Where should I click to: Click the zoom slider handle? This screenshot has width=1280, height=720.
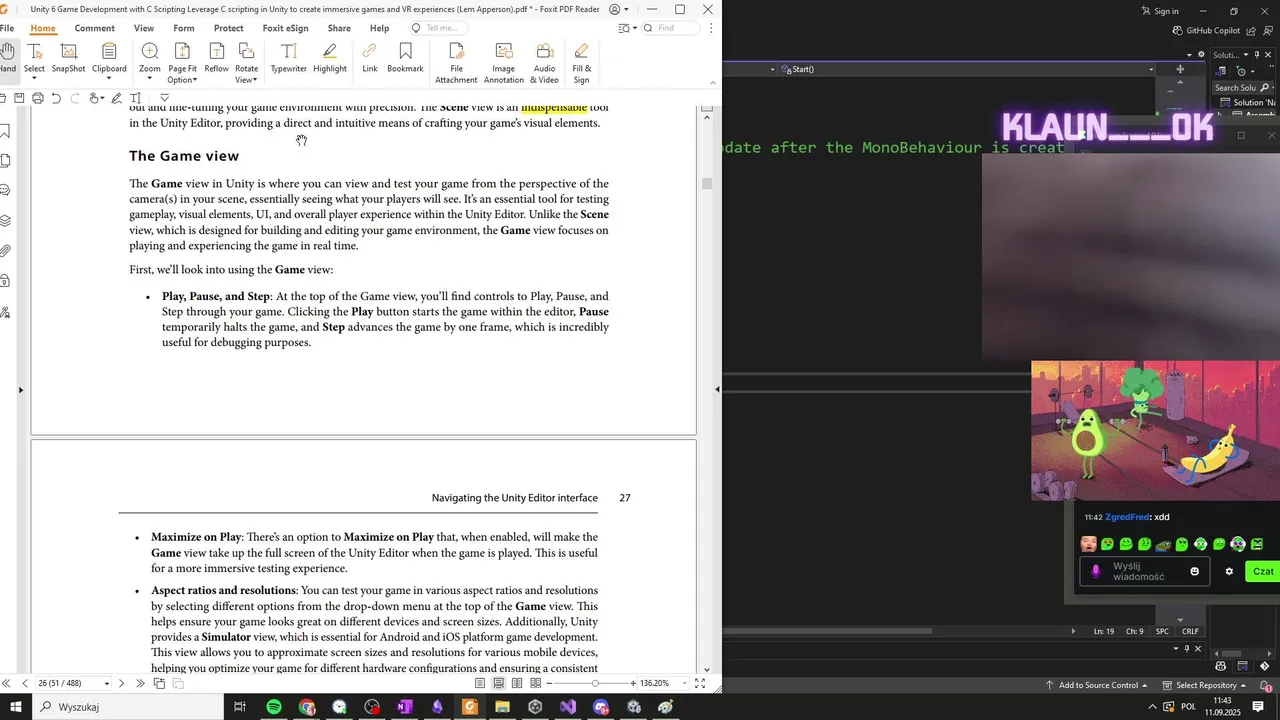coord(596,683)
